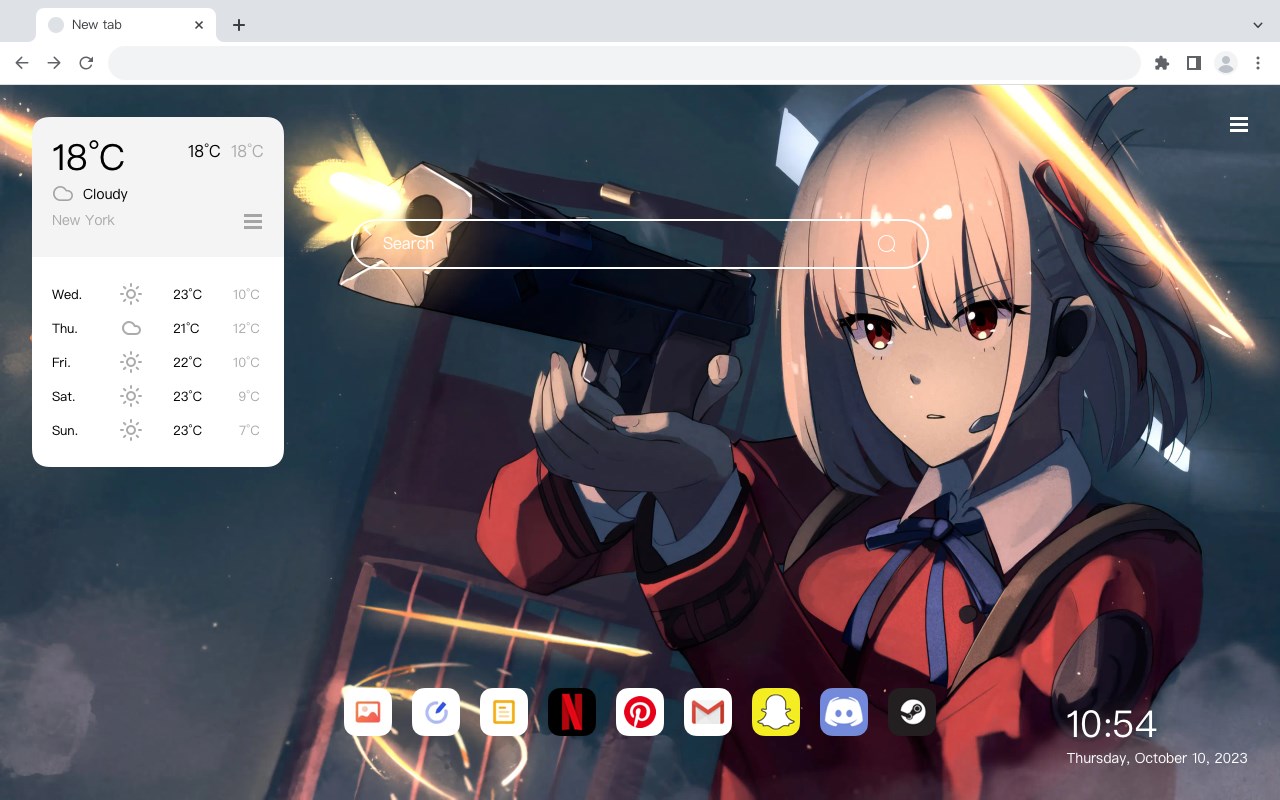Go forward with the browser forward arrow
Image resolution: width=1280 pixels, height=800 pixels.
(x=54, y=63)
